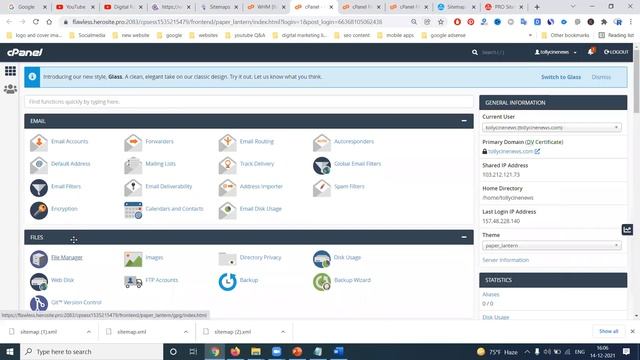The image size is (640, 360).
Task: Open the Email Filters funnel icon
Action: [38, 187]
